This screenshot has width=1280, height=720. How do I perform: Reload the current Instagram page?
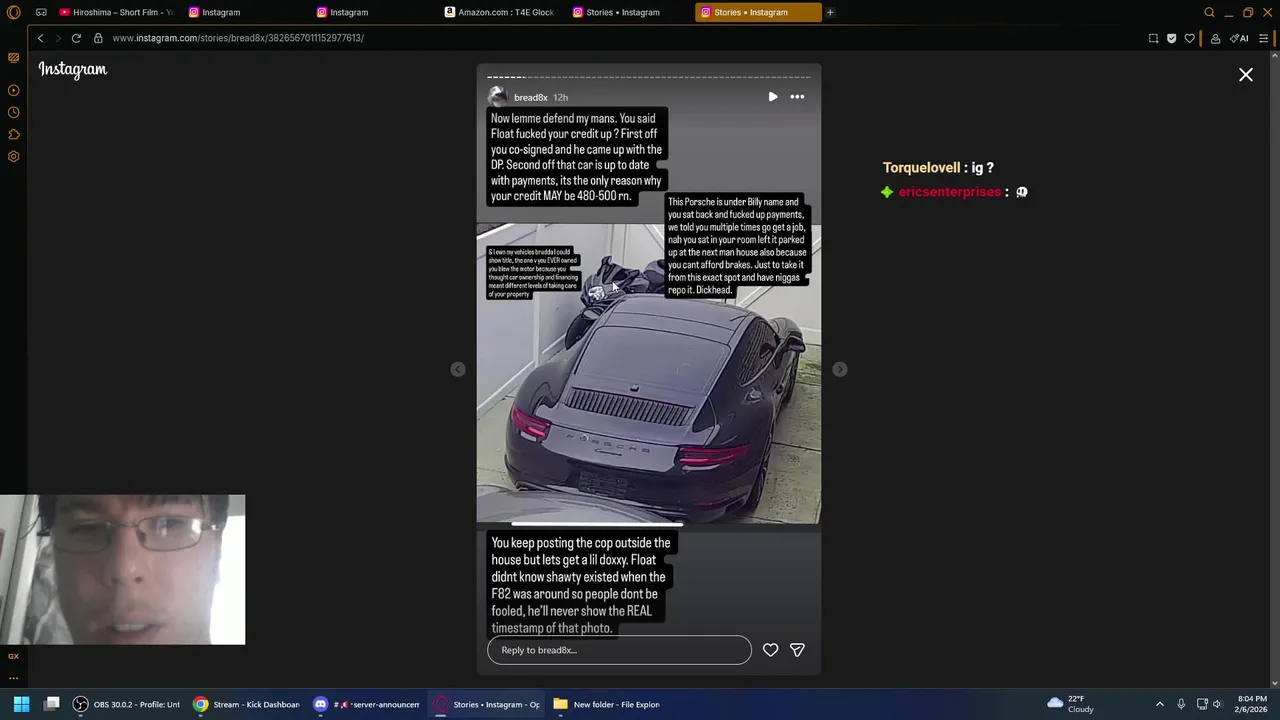click(x=76, y=38)
